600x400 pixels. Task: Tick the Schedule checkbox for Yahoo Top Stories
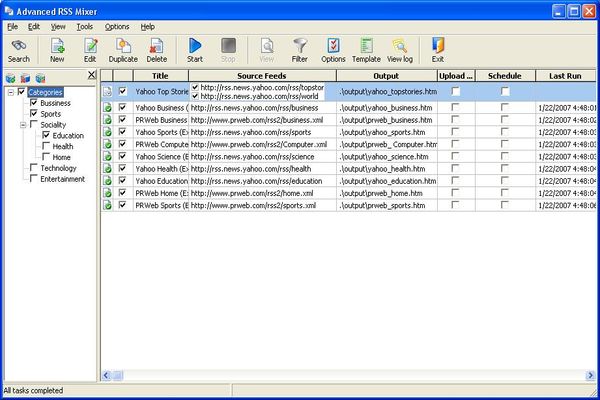[505, 91]
